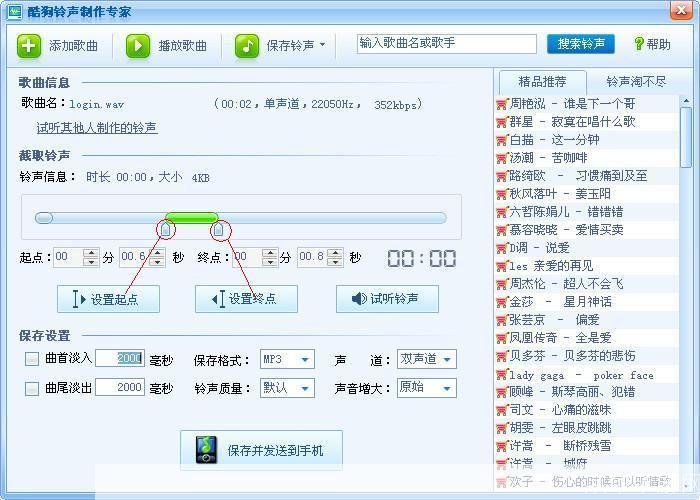Click the 设置起点 button
Image resolution: width=700 pixels, height=500 pixels.
(x=108, y=299)
